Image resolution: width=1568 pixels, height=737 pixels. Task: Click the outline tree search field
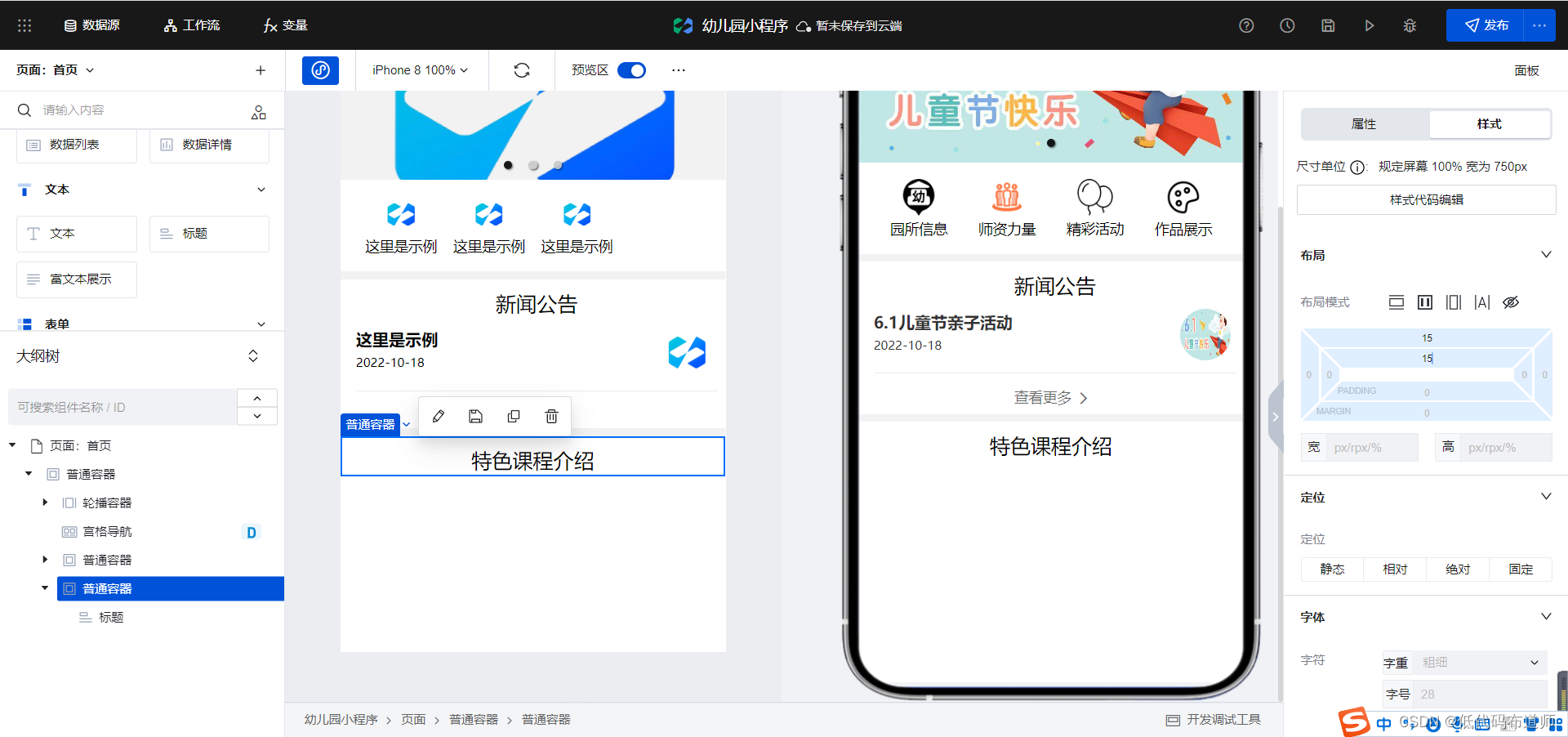(122, 407)
